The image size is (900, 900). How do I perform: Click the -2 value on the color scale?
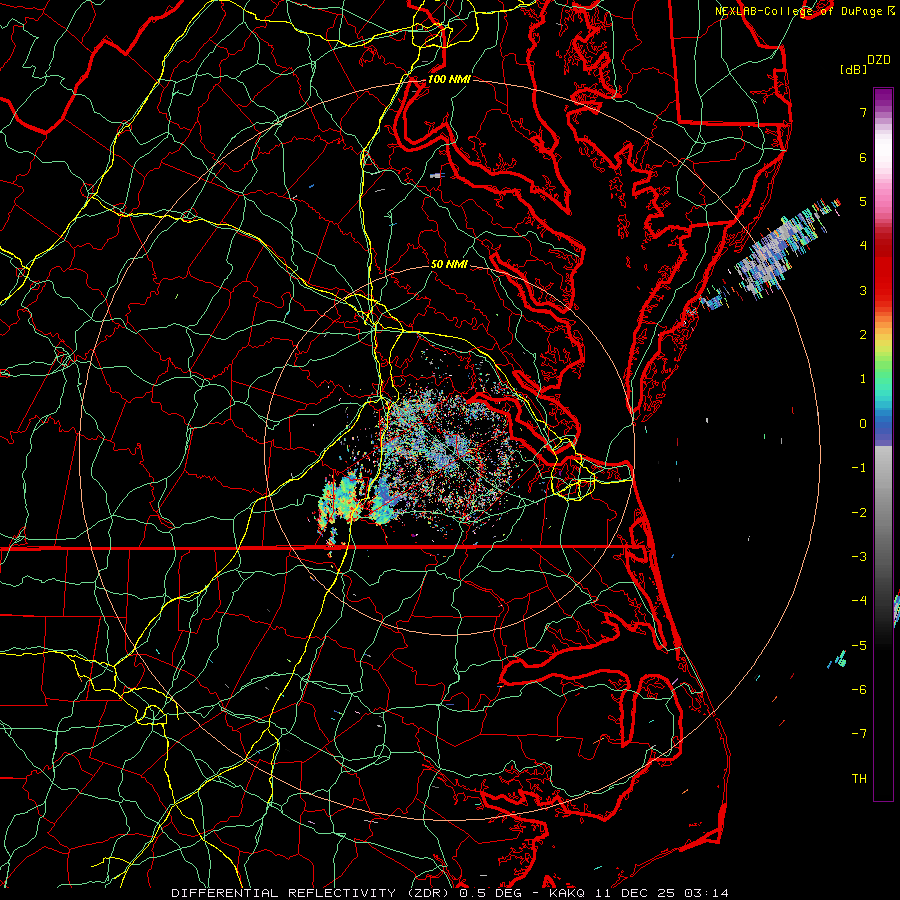tap(859, 513)
